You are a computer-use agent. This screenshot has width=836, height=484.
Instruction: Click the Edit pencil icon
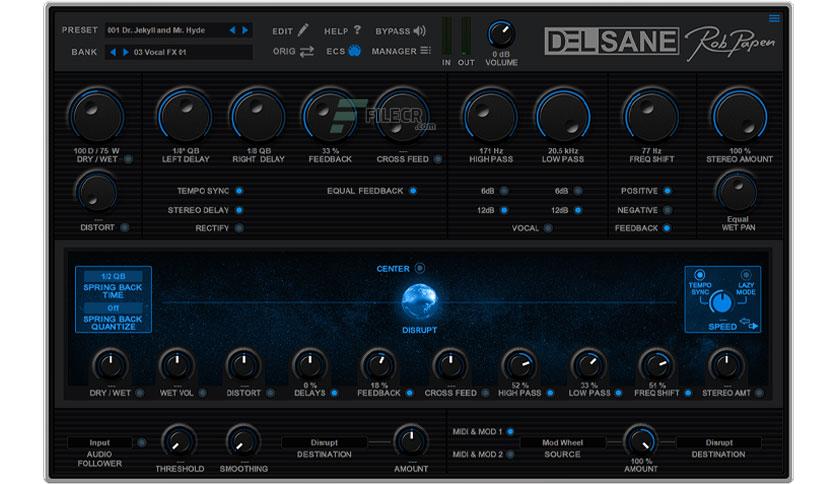303,30
